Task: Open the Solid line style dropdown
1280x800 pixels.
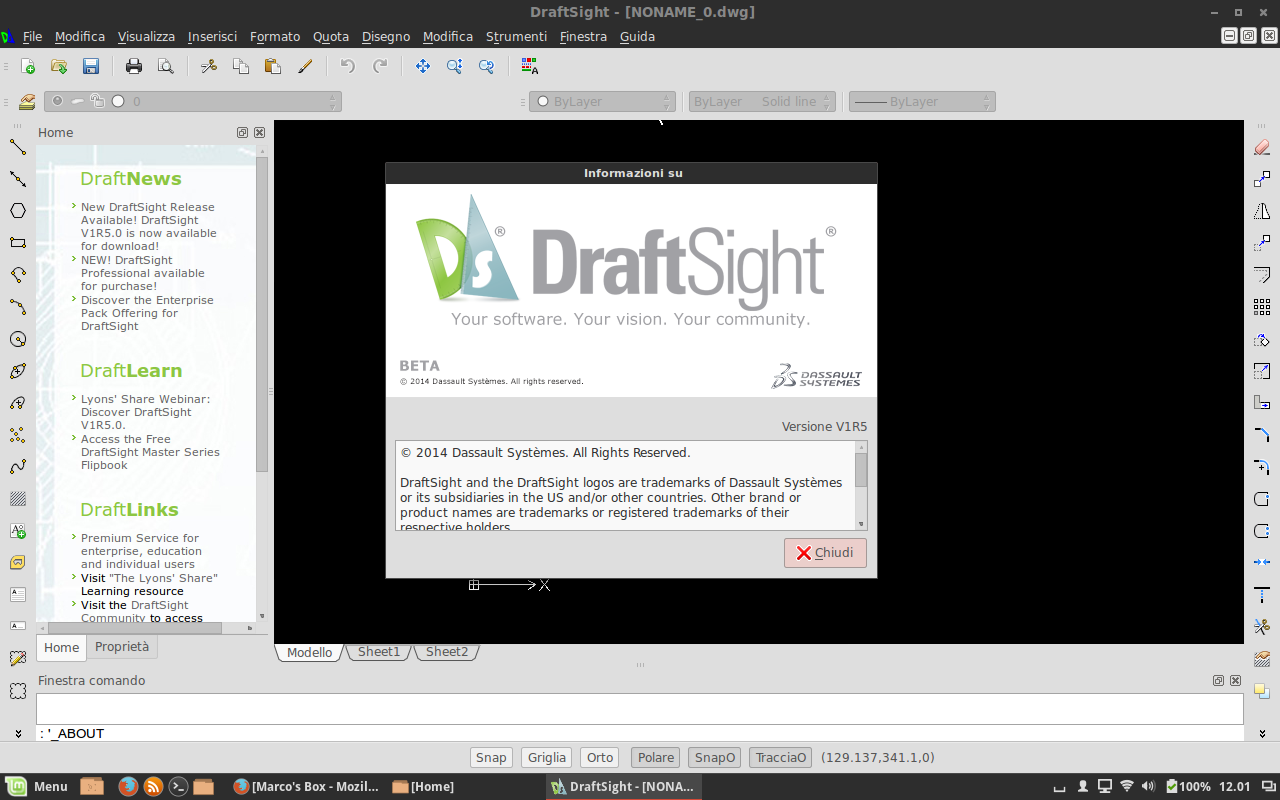Action: coord(762,101)
